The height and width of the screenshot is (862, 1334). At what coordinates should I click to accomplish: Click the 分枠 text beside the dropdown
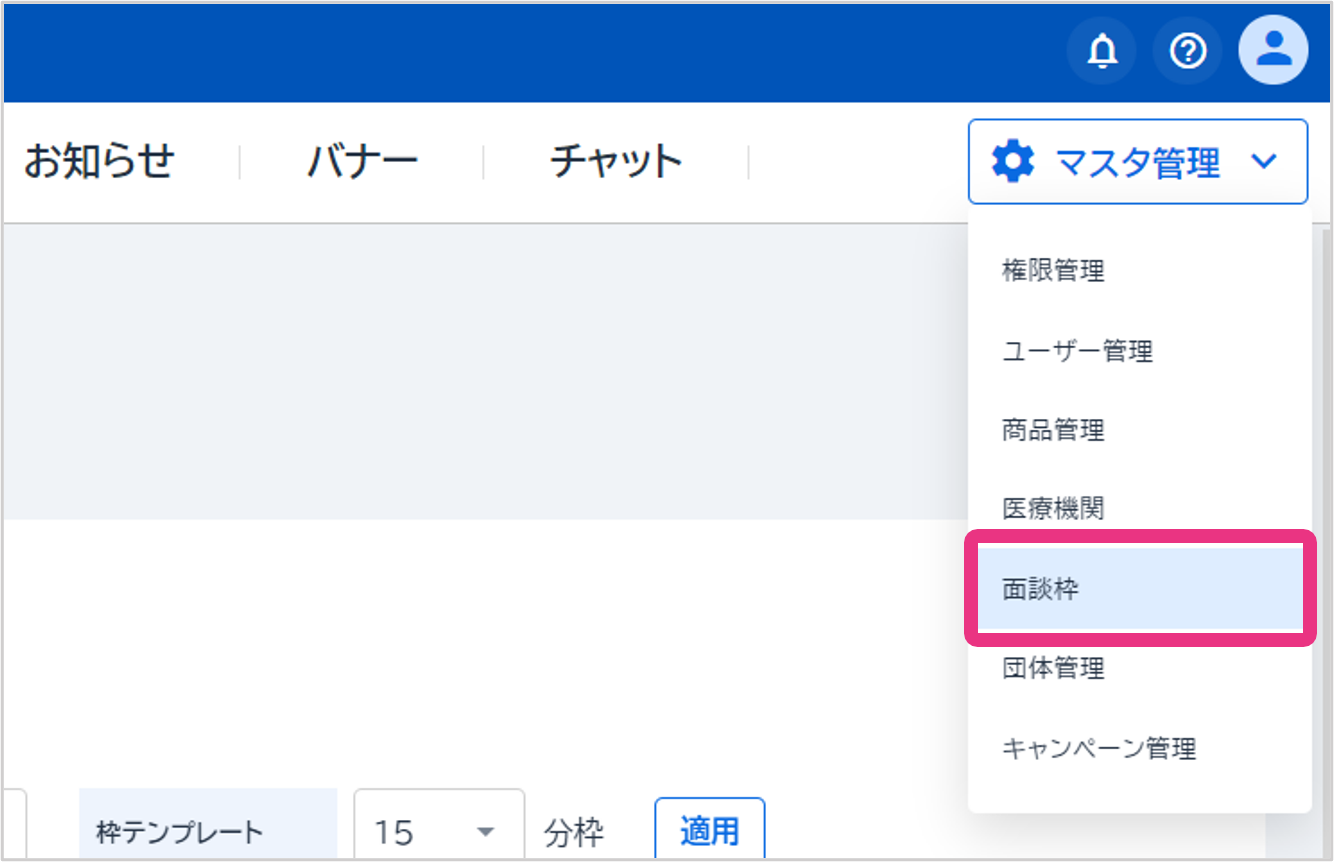point(574,832)
